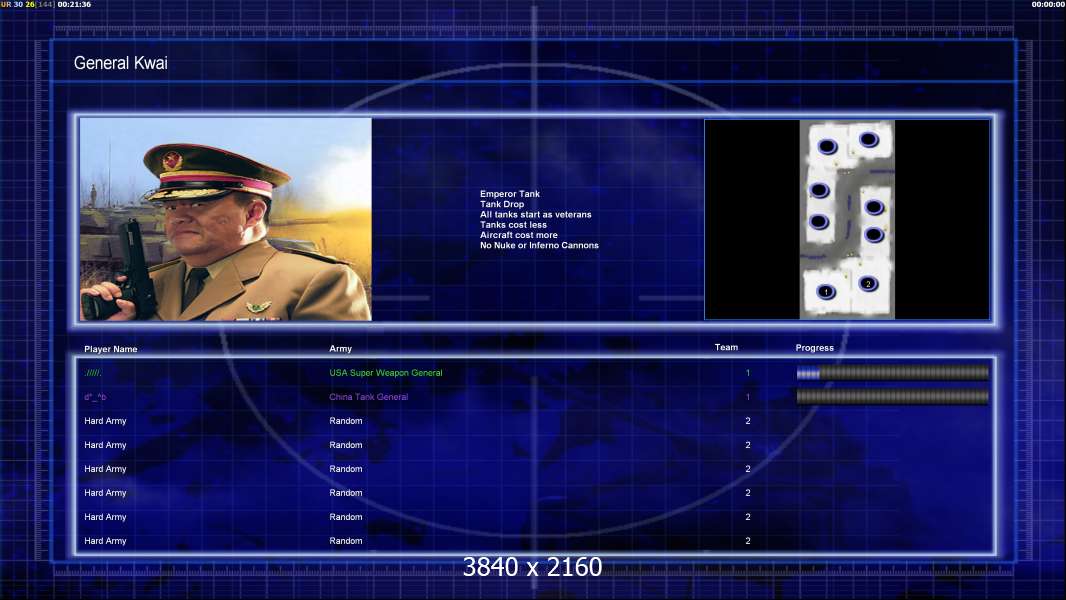Click the "USA Super Weapon General" army entry

tap(385, 373)
